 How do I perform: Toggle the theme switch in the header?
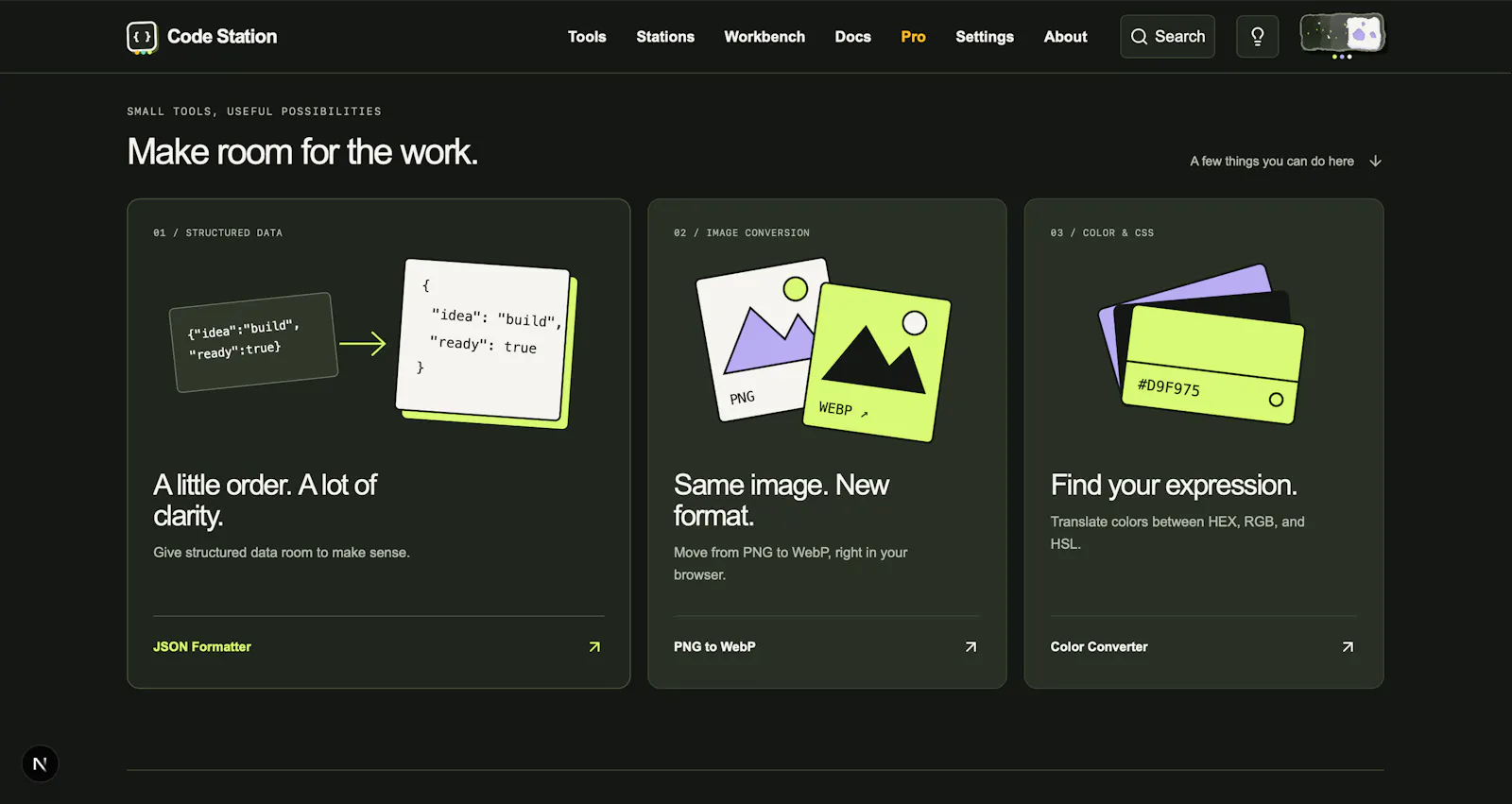[x=1342, y=35]
